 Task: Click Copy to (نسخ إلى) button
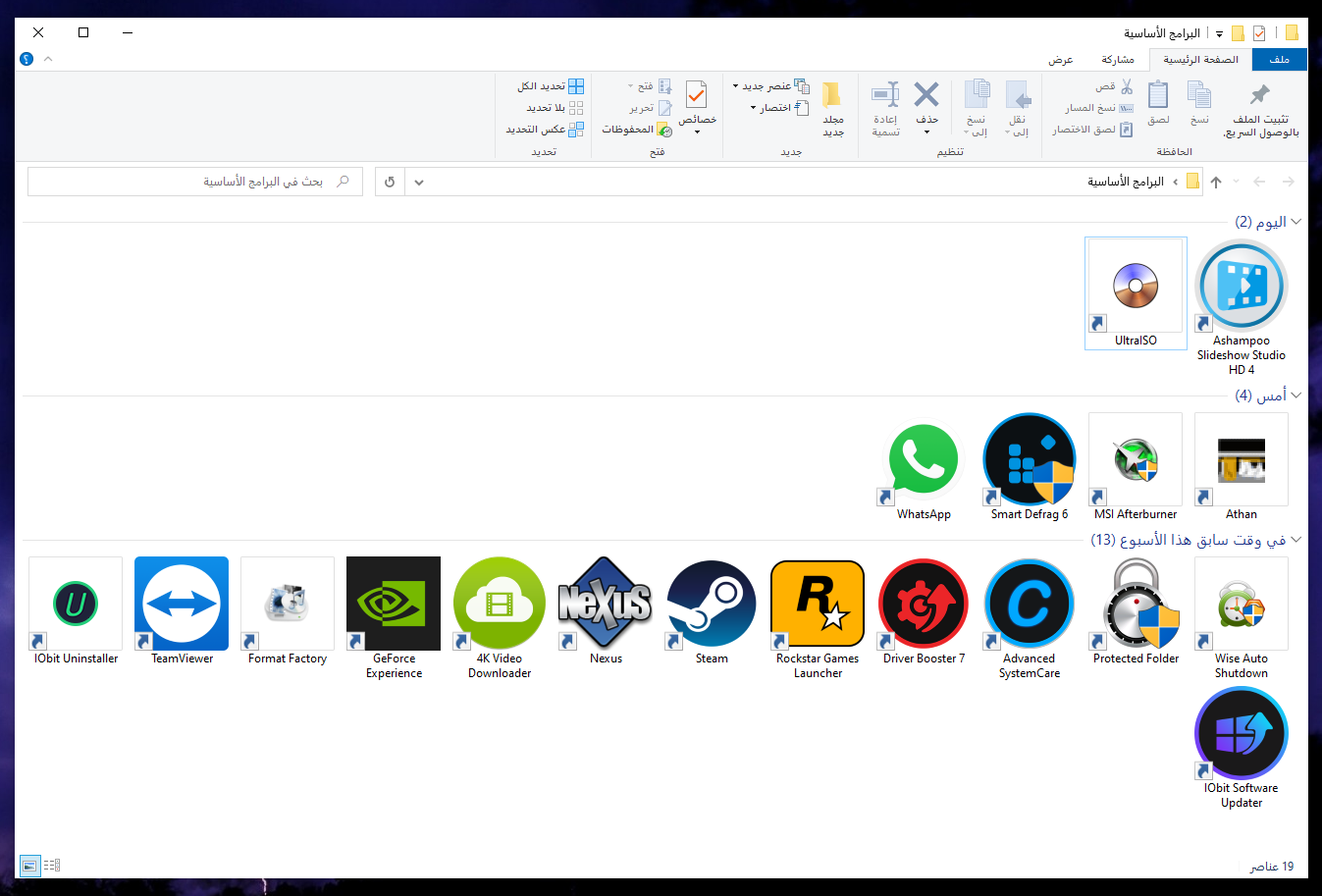click(x=977, y=108)
